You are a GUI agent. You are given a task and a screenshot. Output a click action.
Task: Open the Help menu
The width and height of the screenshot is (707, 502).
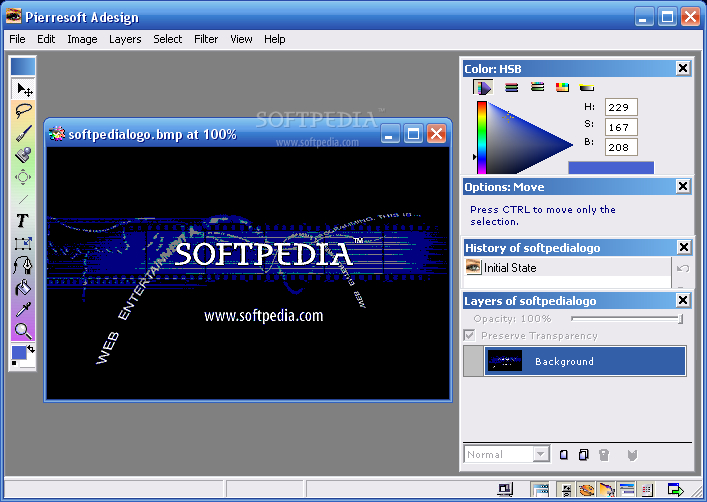pyautogui.click(x=275, y=39)
